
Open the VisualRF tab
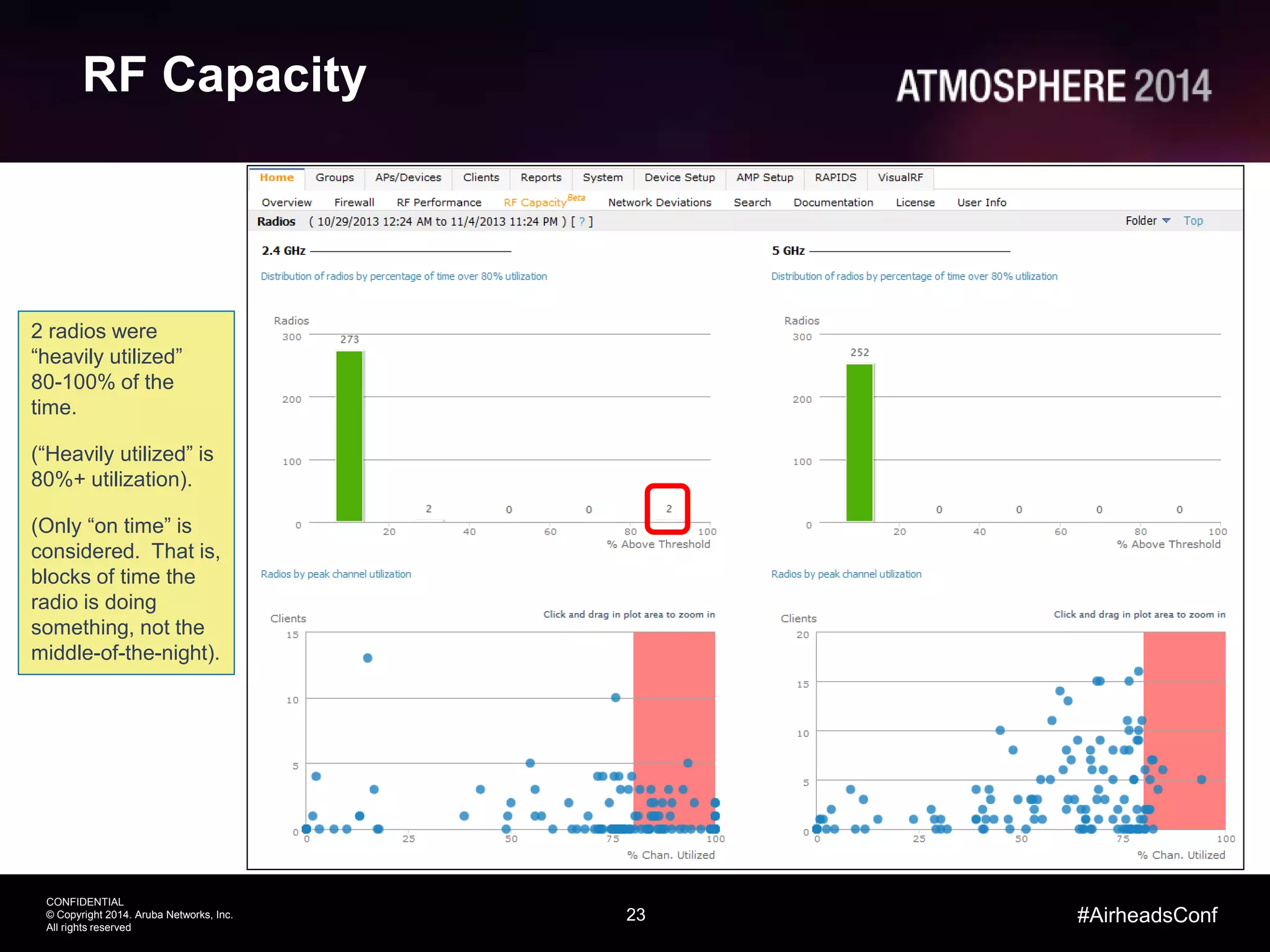[x=900, y=178]
